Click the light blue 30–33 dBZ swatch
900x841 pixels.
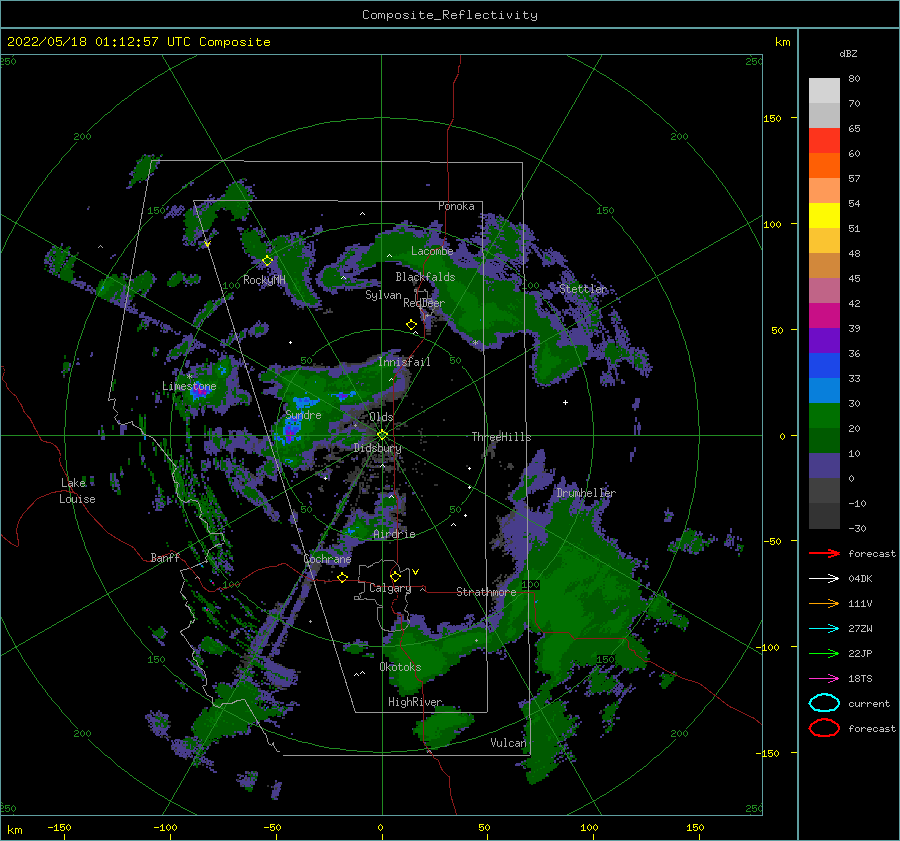(824, 391)
